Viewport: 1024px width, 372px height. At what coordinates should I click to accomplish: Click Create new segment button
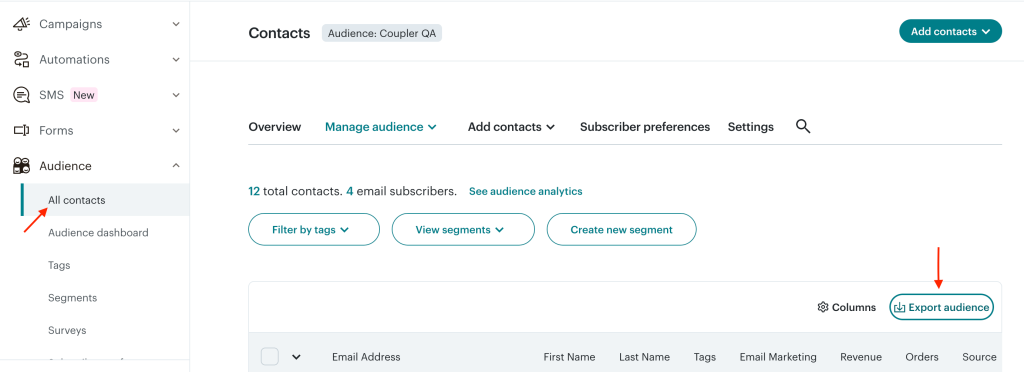(x=622, y=230)
